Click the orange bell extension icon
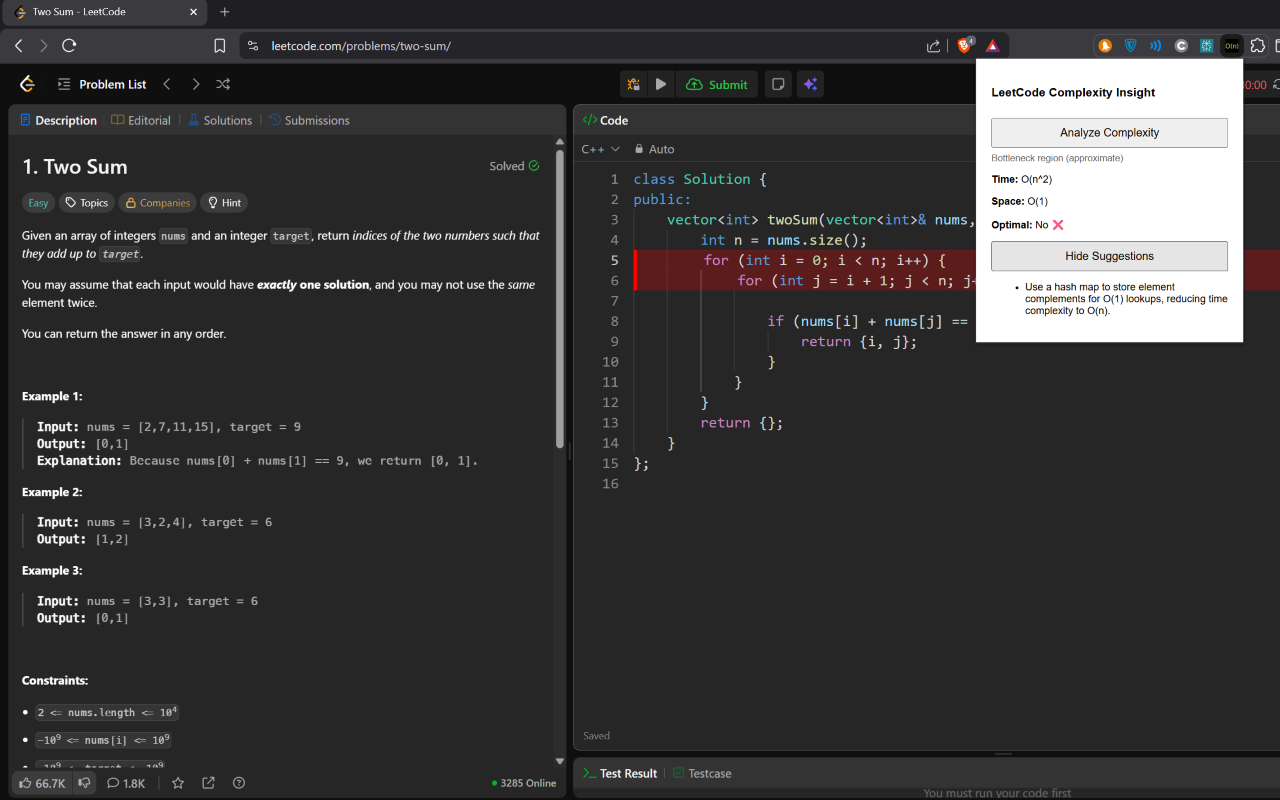This screenshot has height=800, width=1280. pyautogui.click(x=1105, y=45)
